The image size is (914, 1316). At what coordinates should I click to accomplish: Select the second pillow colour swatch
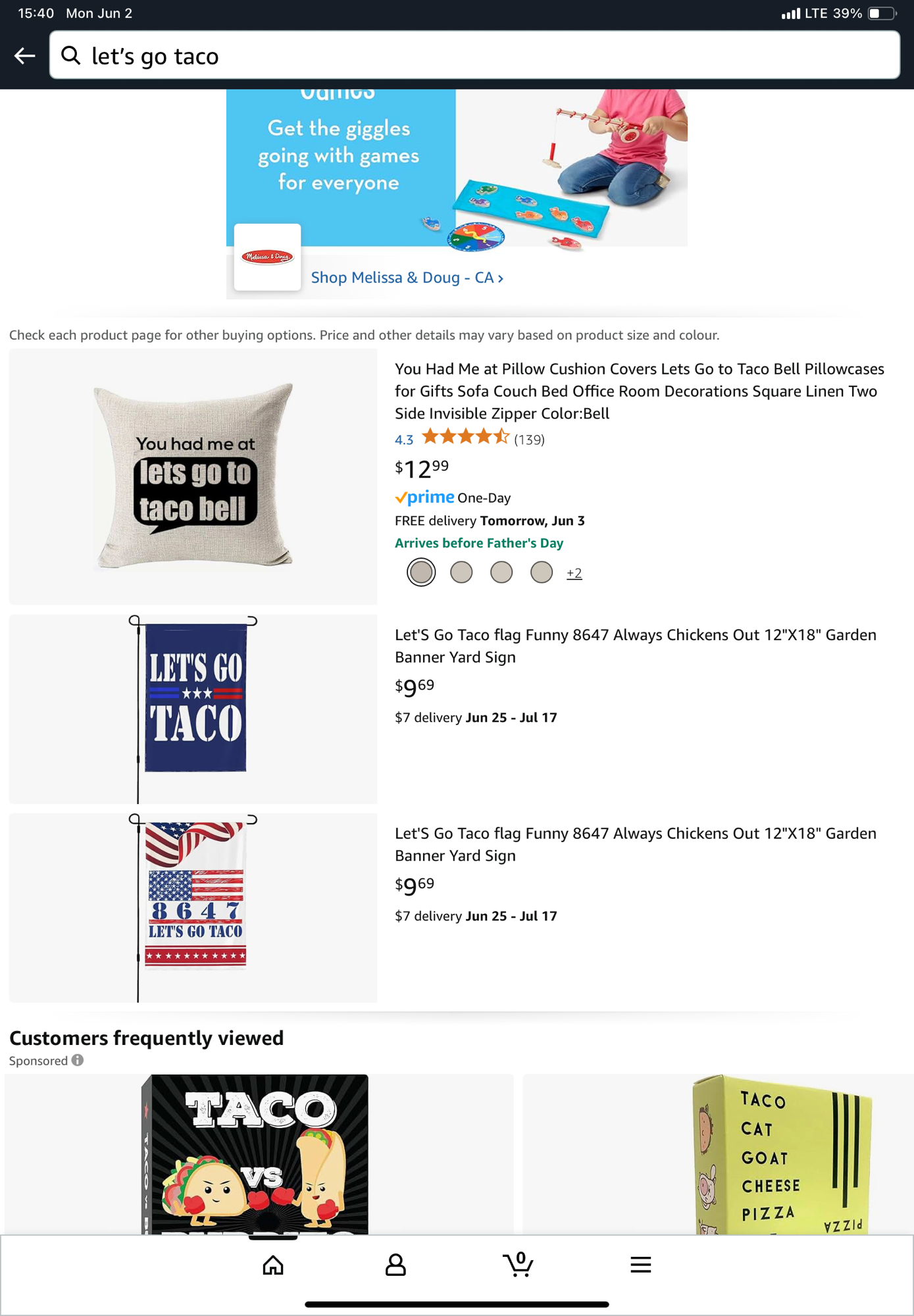pyautogui.click(x=461, y=572)
